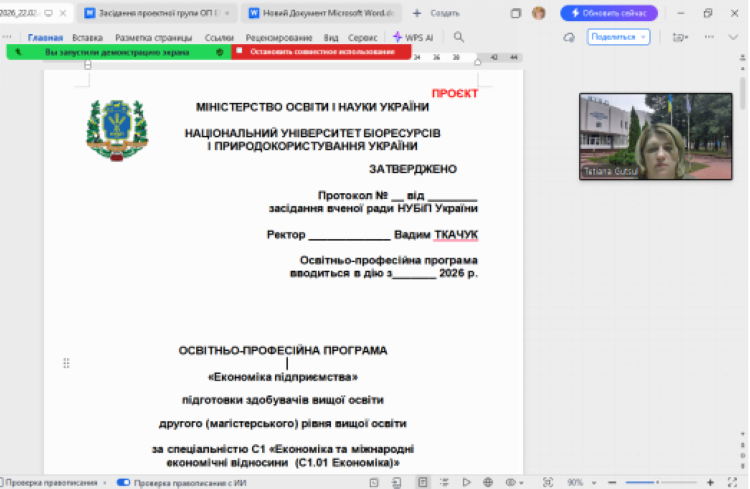The height and width of the screenshot is (489, 750).
Task: Open the Вид tab
Action: click(x=331, y=37)
